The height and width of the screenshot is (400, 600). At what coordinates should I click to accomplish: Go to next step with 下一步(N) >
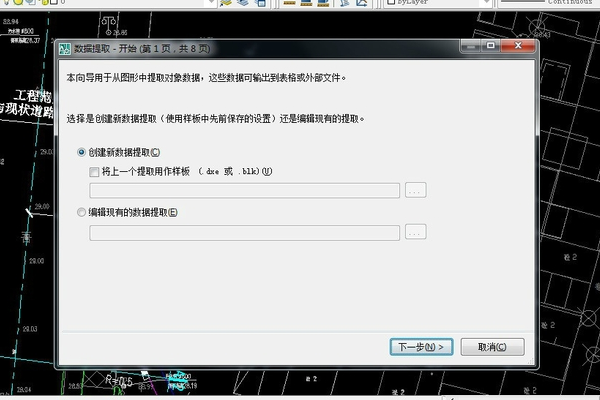[421, 347]
